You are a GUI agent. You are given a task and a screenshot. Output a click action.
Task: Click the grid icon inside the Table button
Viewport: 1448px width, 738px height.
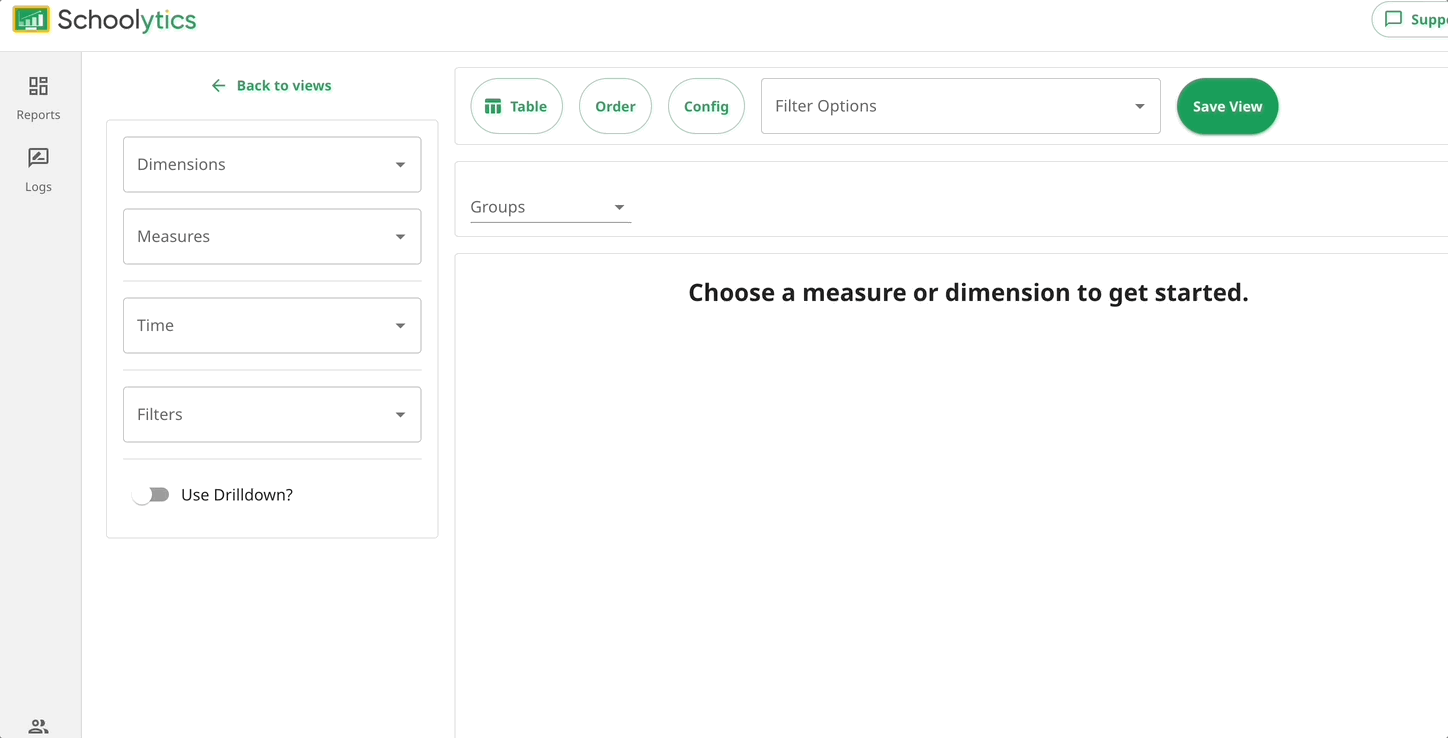(493, 105)
